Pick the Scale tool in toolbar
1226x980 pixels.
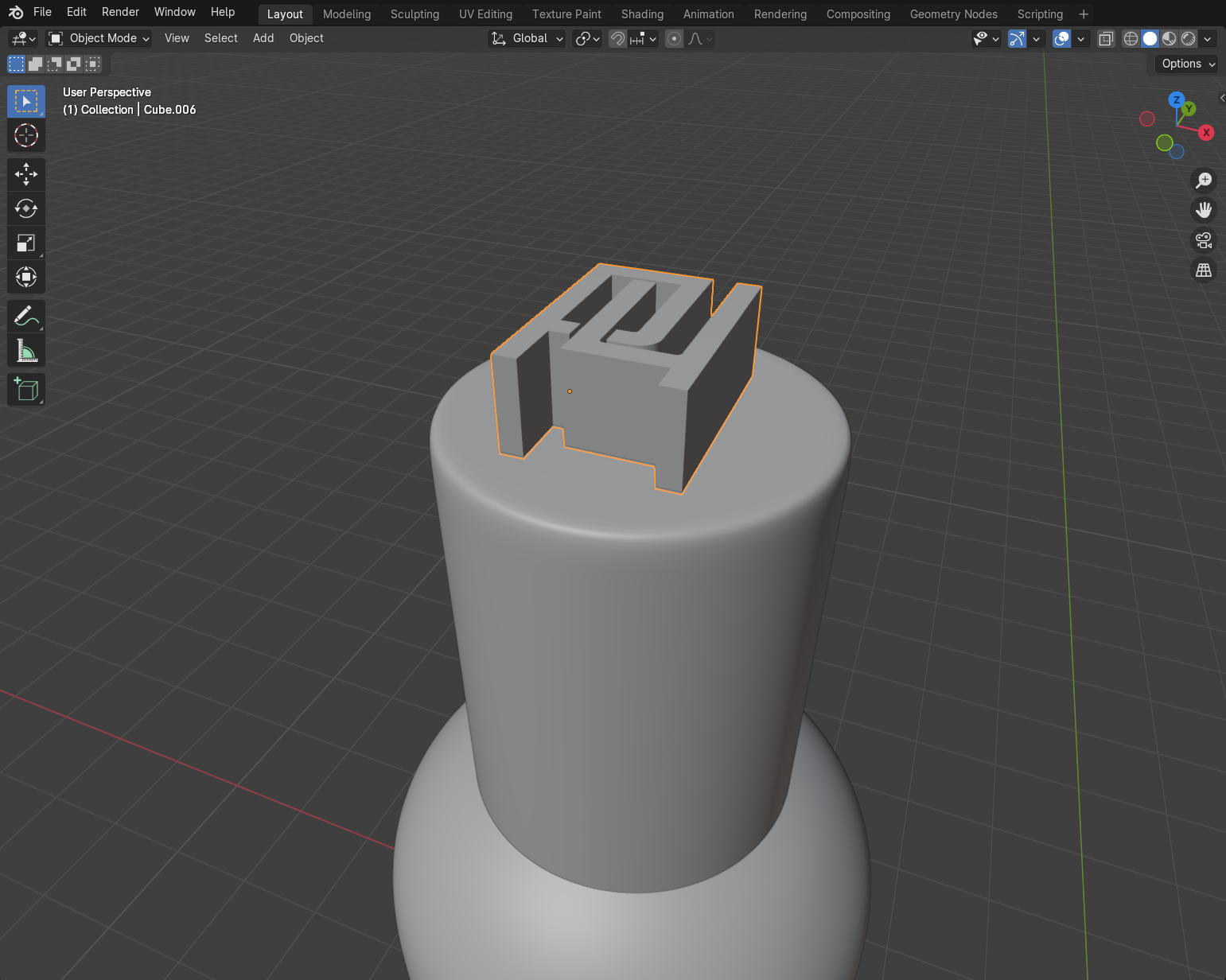pyautogui.click(x=26, y=243)
